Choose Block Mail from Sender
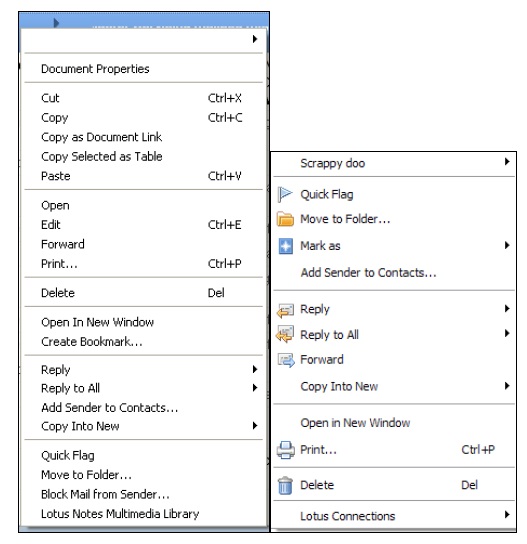The width and height of the screenshot is (527, 544). [x=105, y=494]
